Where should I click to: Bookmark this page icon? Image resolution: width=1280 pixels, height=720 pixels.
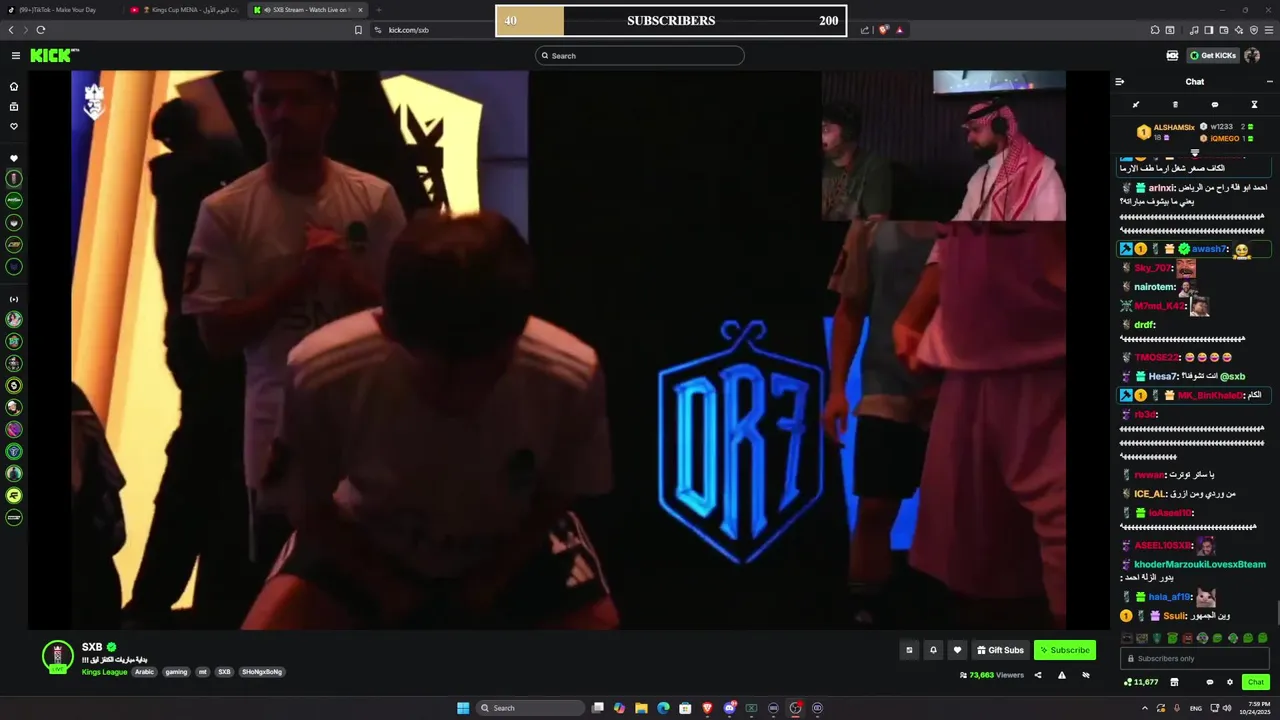point(358,30)
